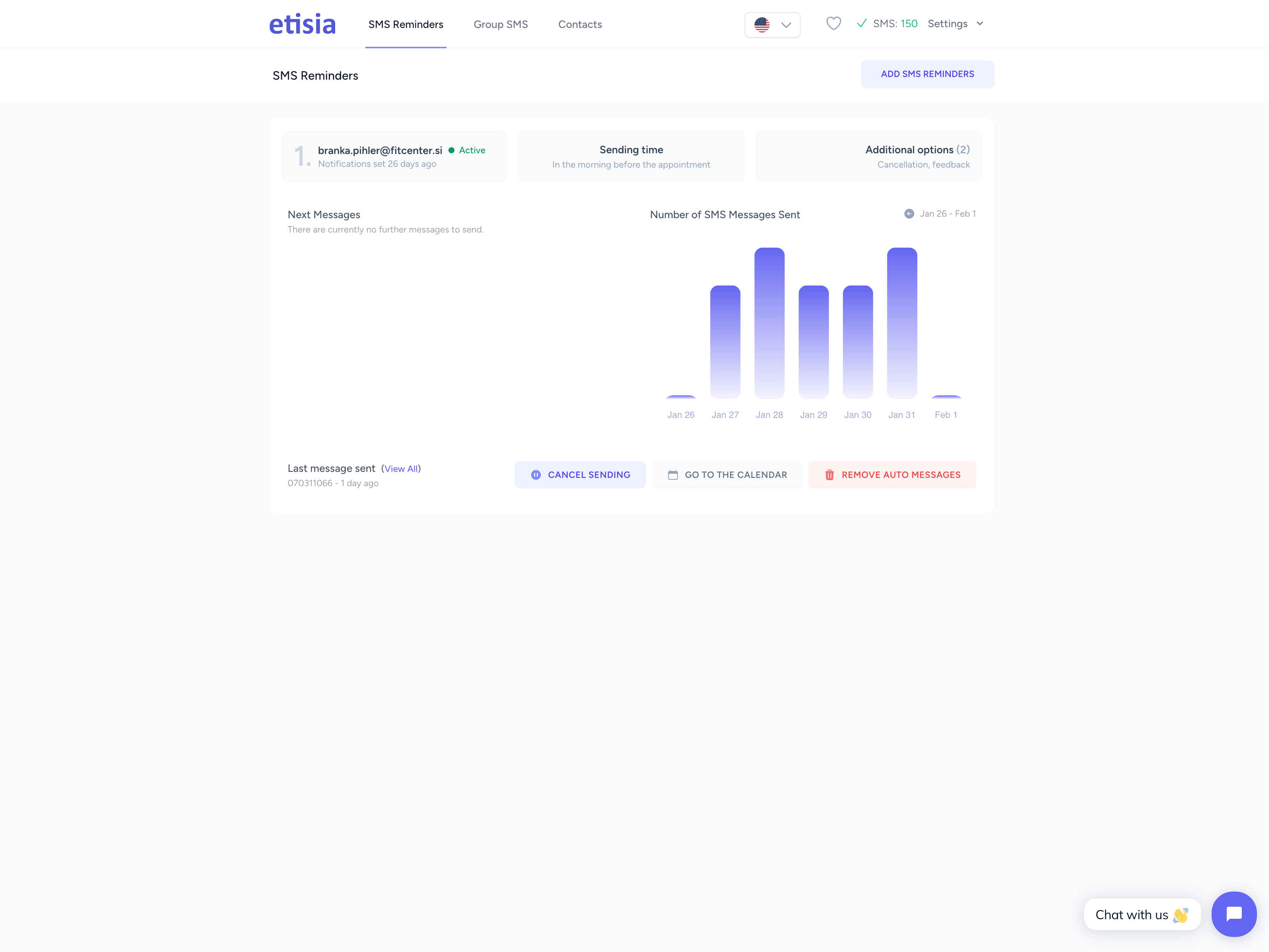Click the View All link

coord(401,469)
